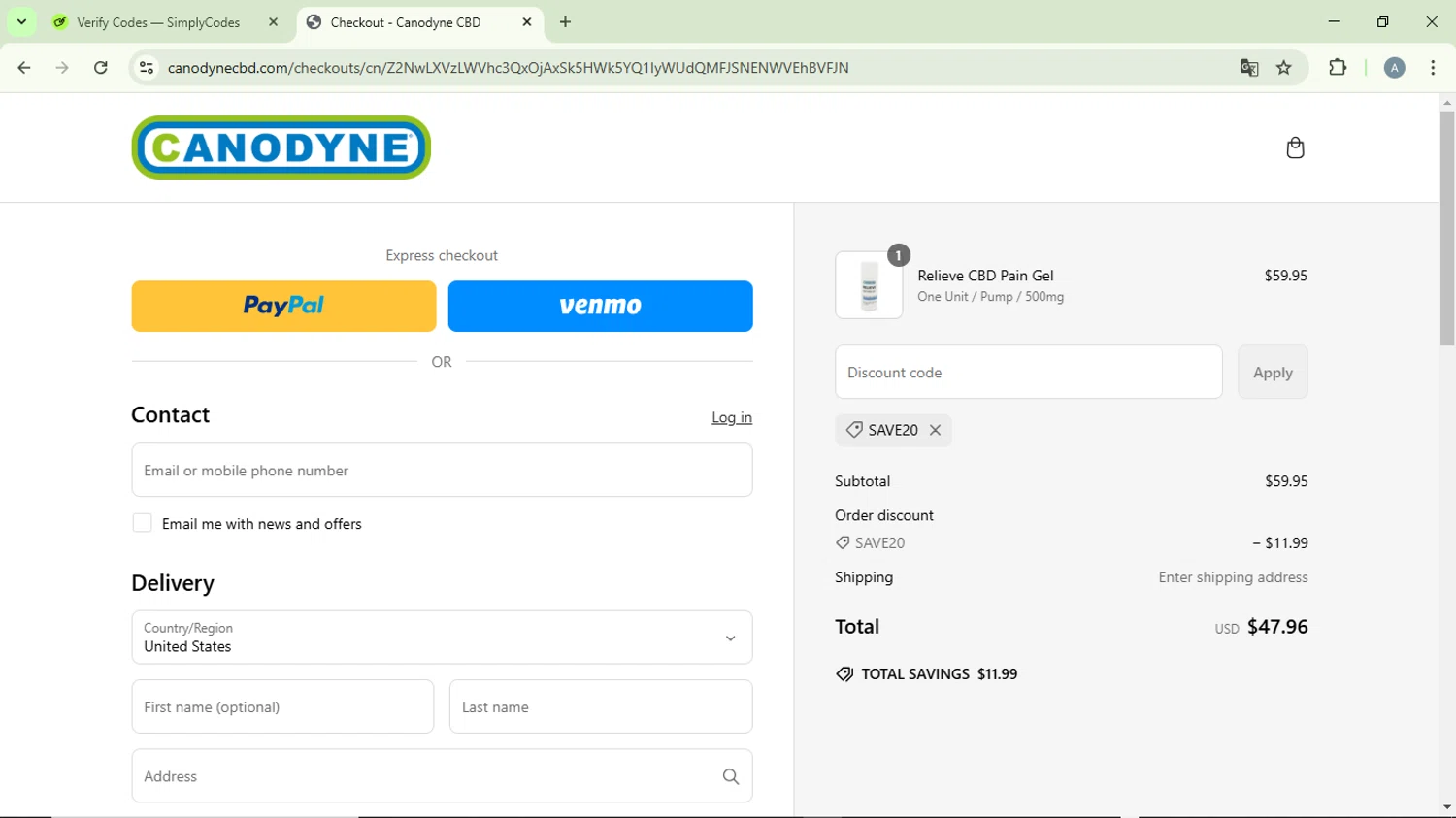This screenshot has height=818, width=1456.
Task: Click the address search magnifier icon
Action: [731, 776]
